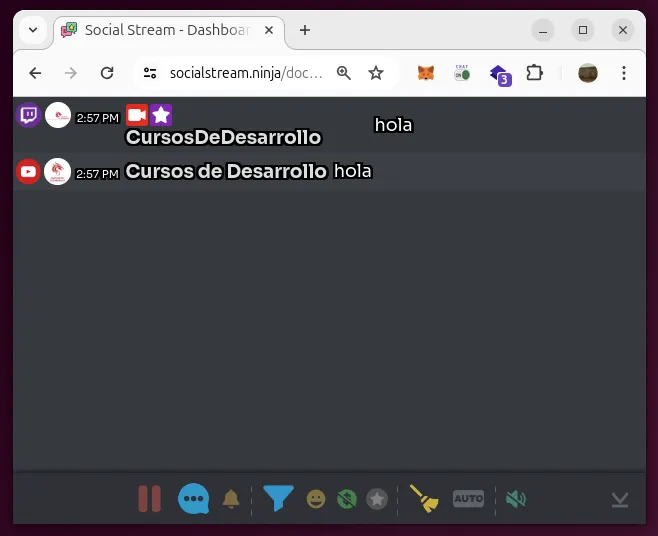Open the Chrome three-dot menu
658x536 pixels.
[624, 73]
